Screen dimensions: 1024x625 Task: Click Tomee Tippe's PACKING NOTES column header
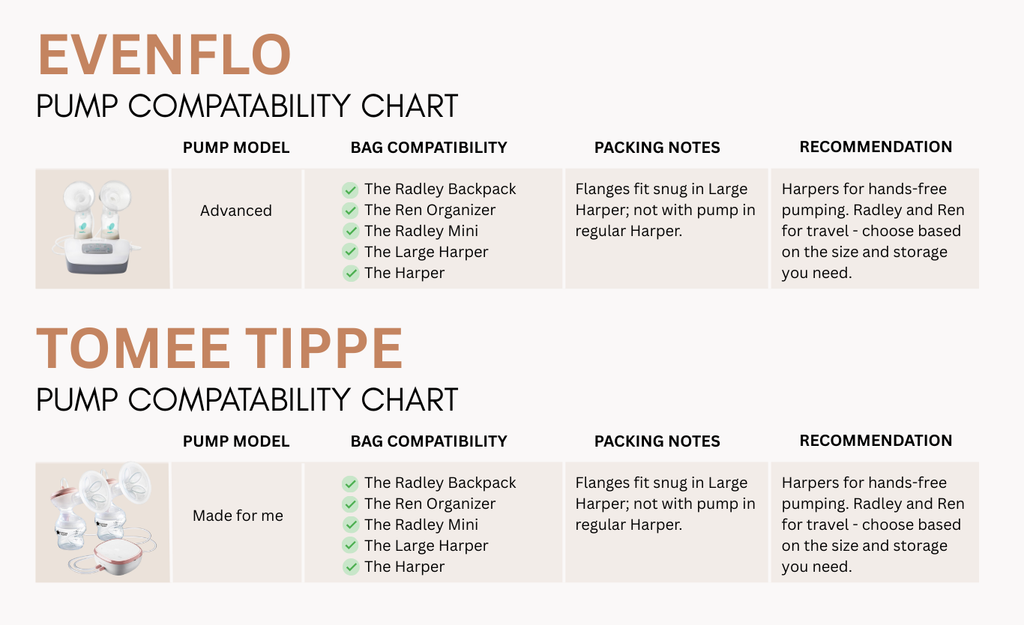click(657, 441)
